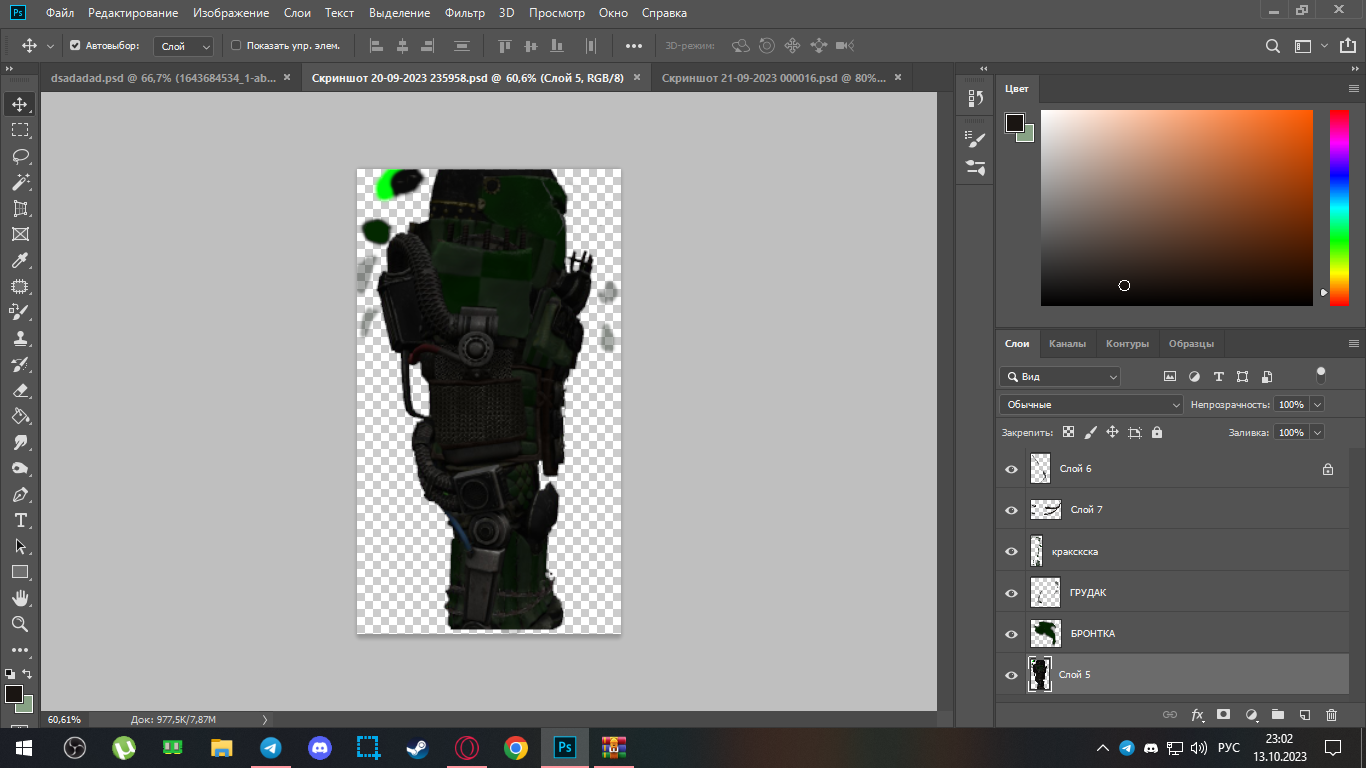Select the Path Selection arrow tool
1366x768 pixels.
pyautogui.click(x=20, y=546)
